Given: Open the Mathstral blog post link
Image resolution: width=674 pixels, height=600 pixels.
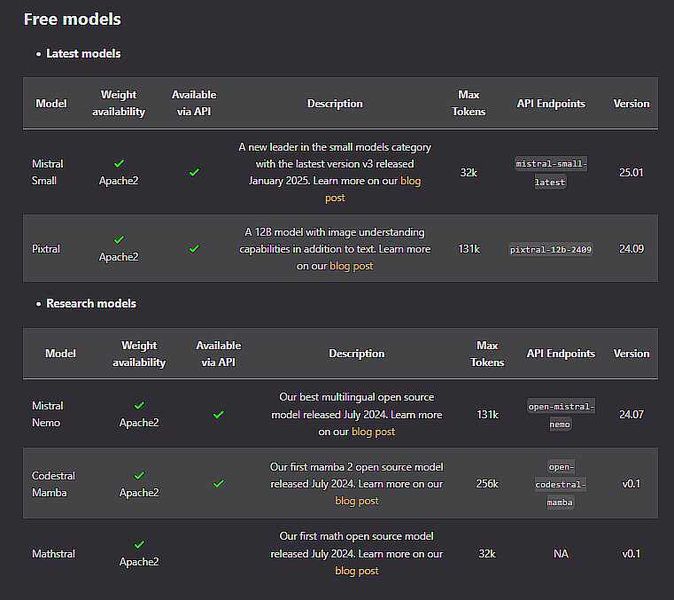Looking at the screenshot, I should point(357,571).
